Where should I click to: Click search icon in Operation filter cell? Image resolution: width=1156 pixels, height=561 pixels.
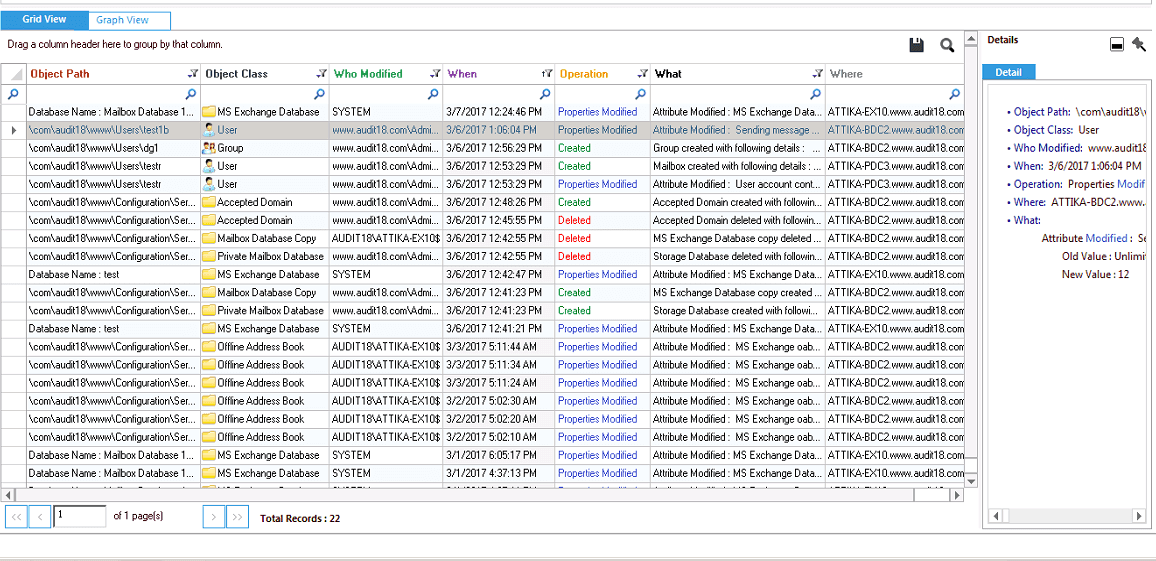tap(641, 94)
